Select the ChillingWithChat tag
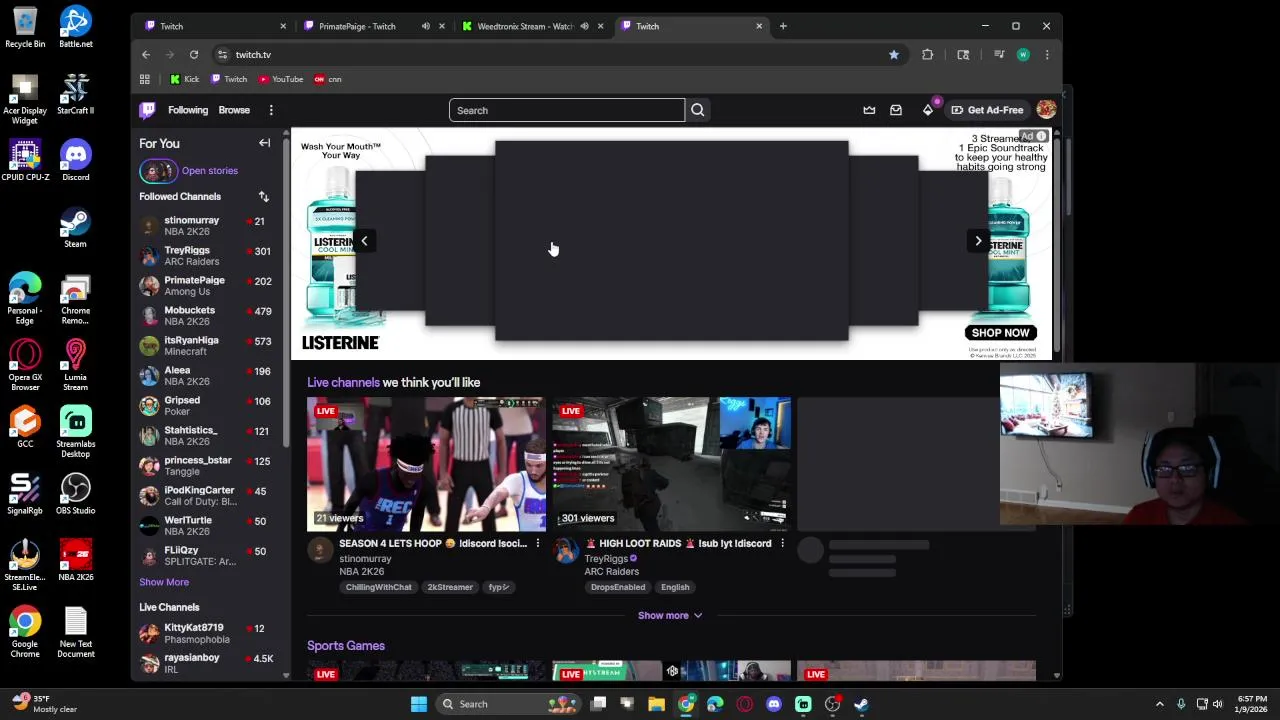 click(379, 587)
